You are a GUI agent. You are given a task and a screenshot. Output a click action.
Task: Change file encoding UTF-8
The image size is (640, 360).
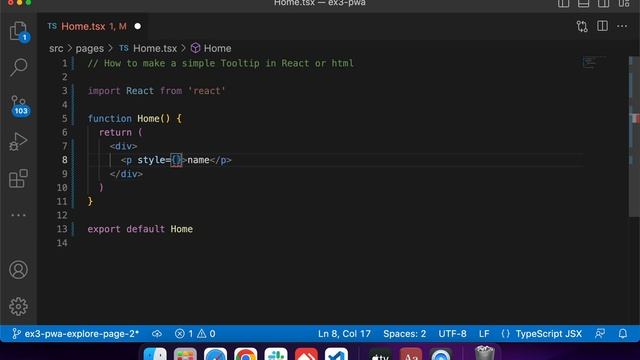452,334
